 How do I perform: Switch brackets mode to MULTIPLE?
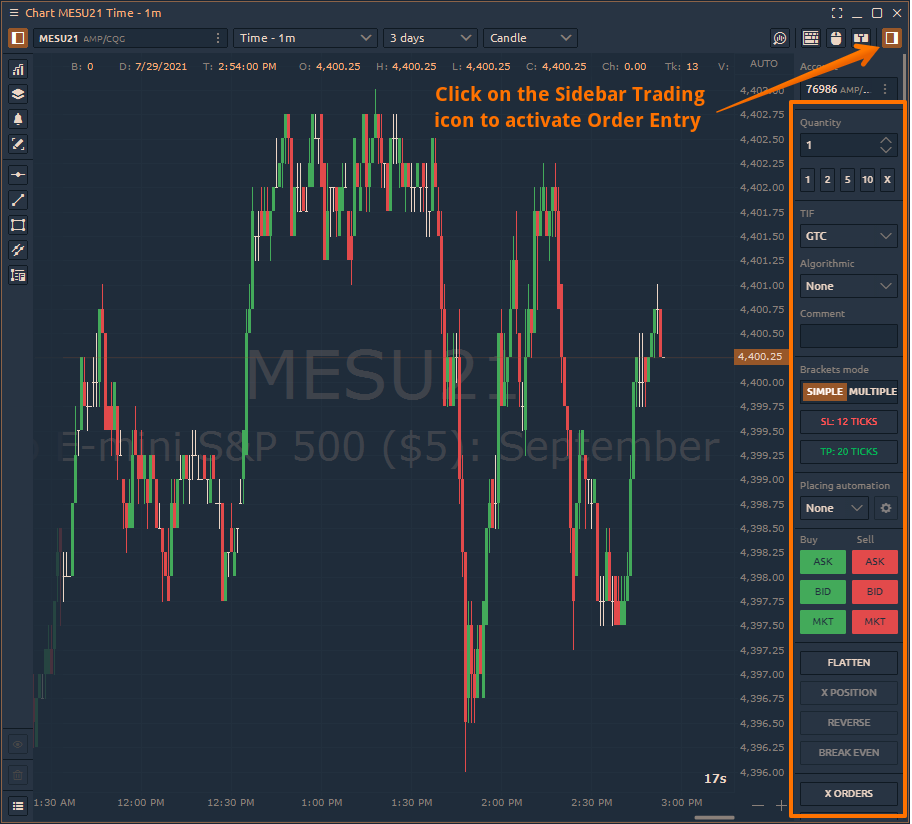[873, 392]
